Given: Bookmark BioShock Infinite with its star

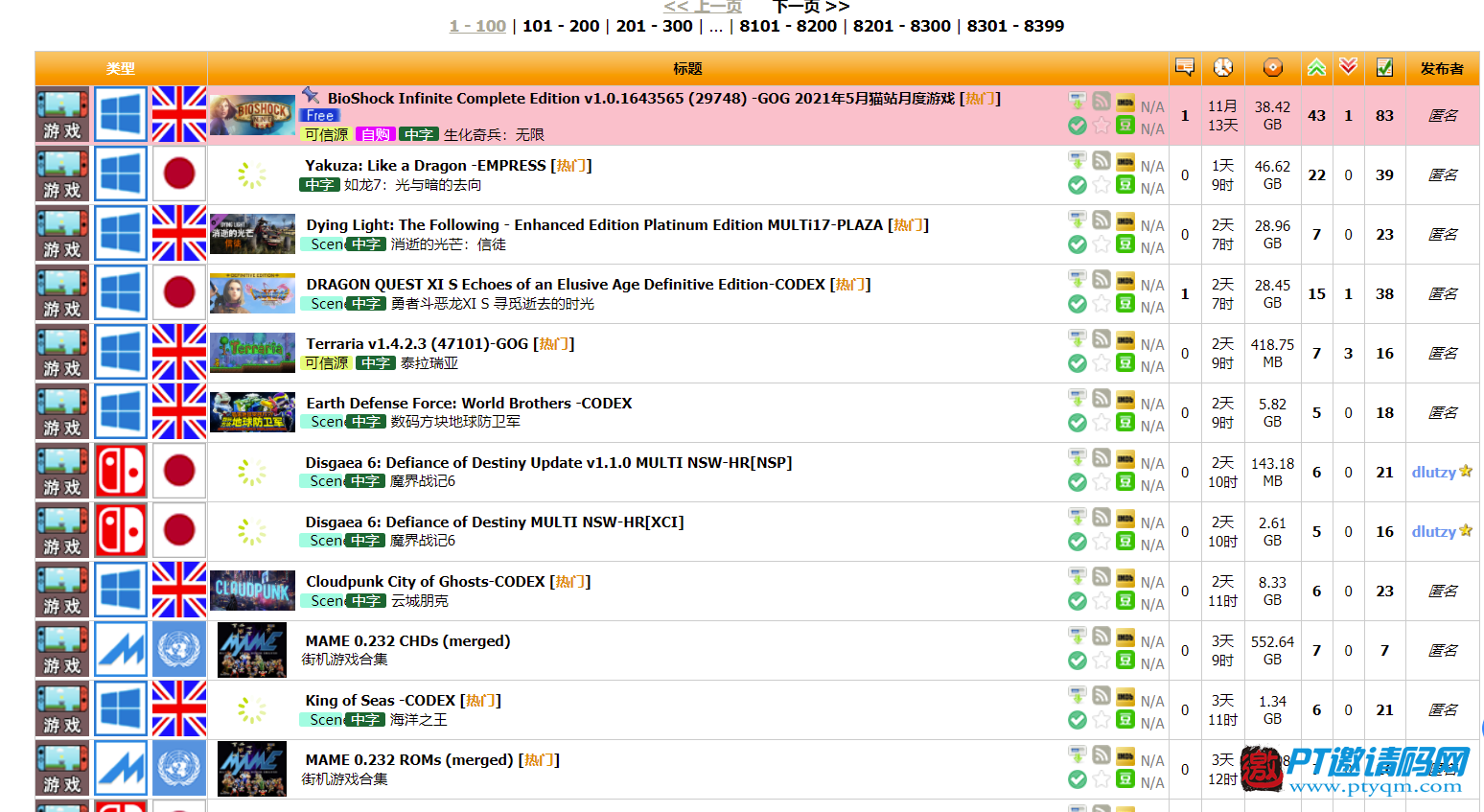Looking at the screenshot, I should coord(1101,125).
